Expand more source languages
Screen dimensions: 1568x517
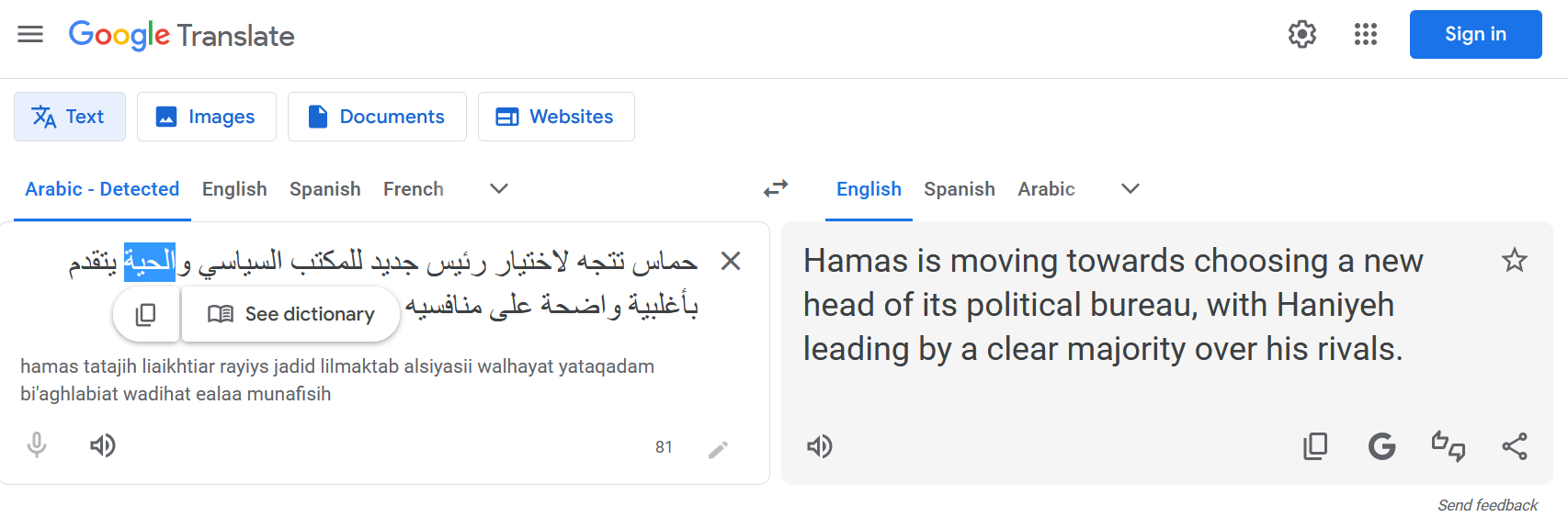pyautogui.click(x=499, y=189)
